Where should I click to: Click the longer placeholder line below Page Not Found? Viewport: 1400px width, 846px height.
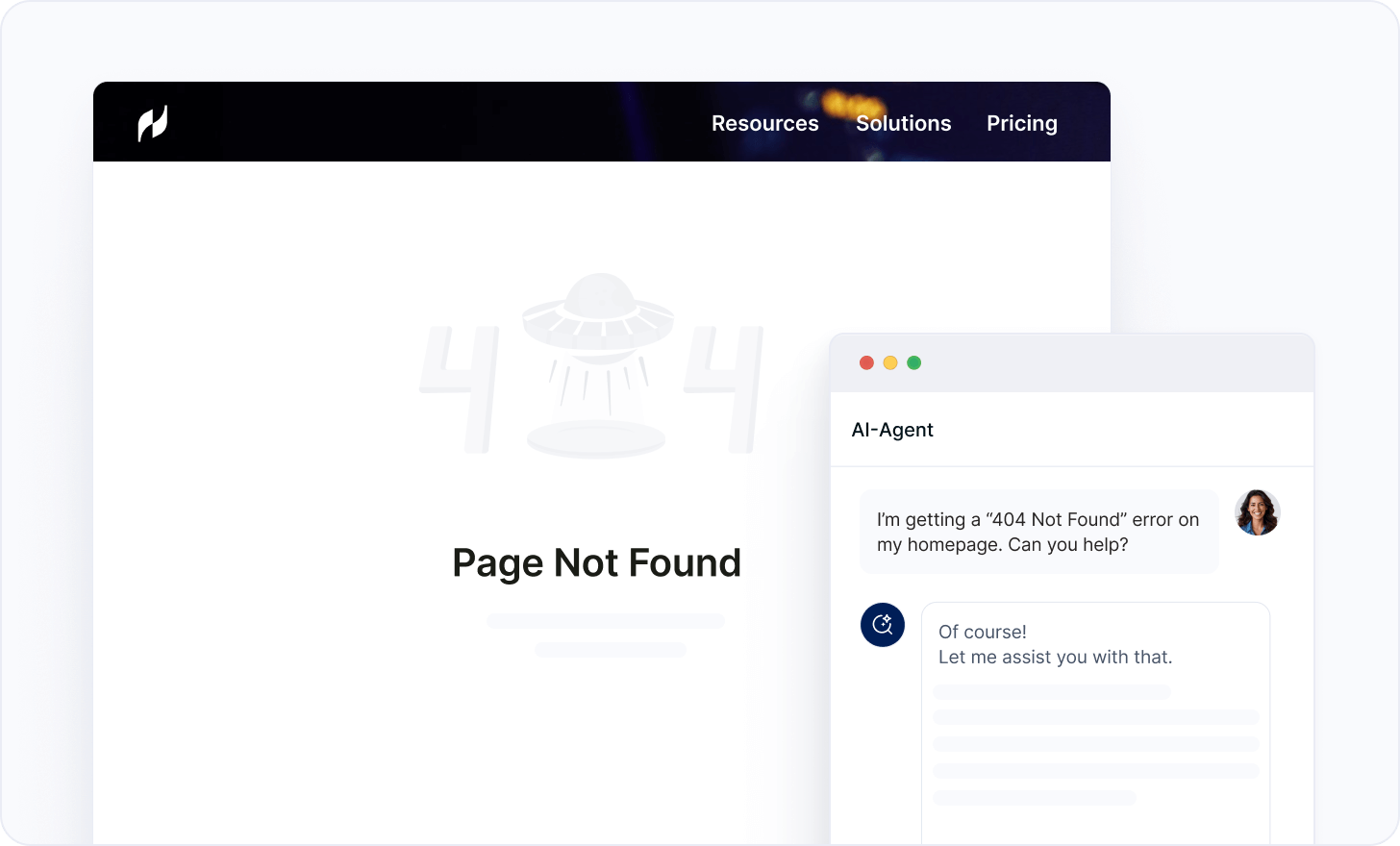606,621
